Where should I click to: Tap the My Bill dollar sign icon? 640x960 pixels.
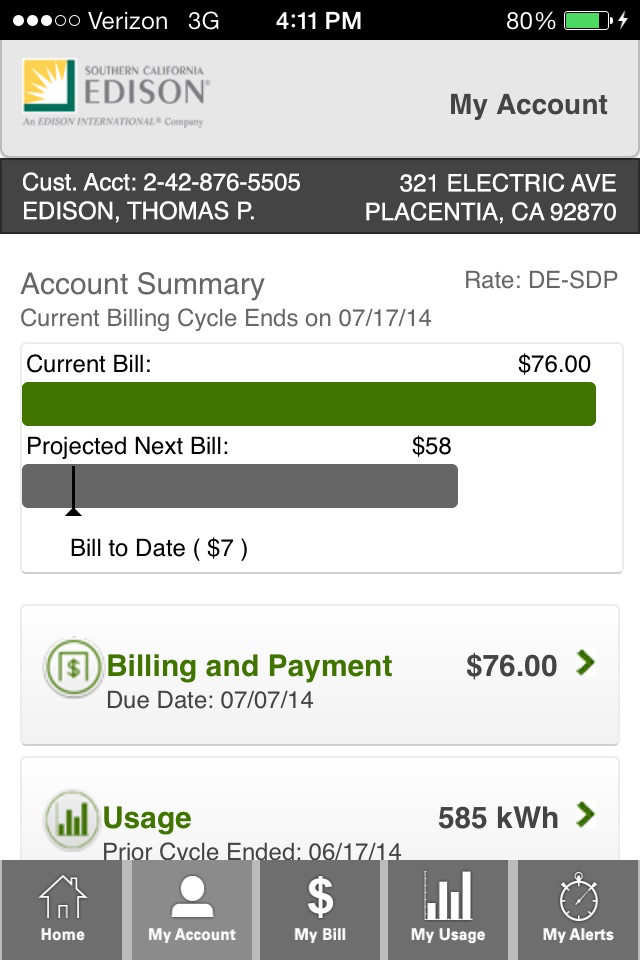pyautogui.click(x=320, y=898)
